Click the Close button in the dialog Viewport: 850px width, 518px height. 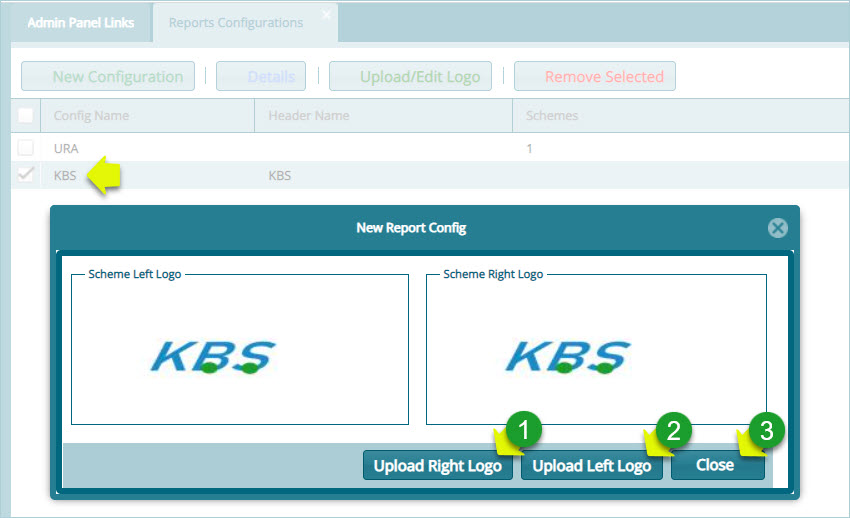tap(718, 465)
